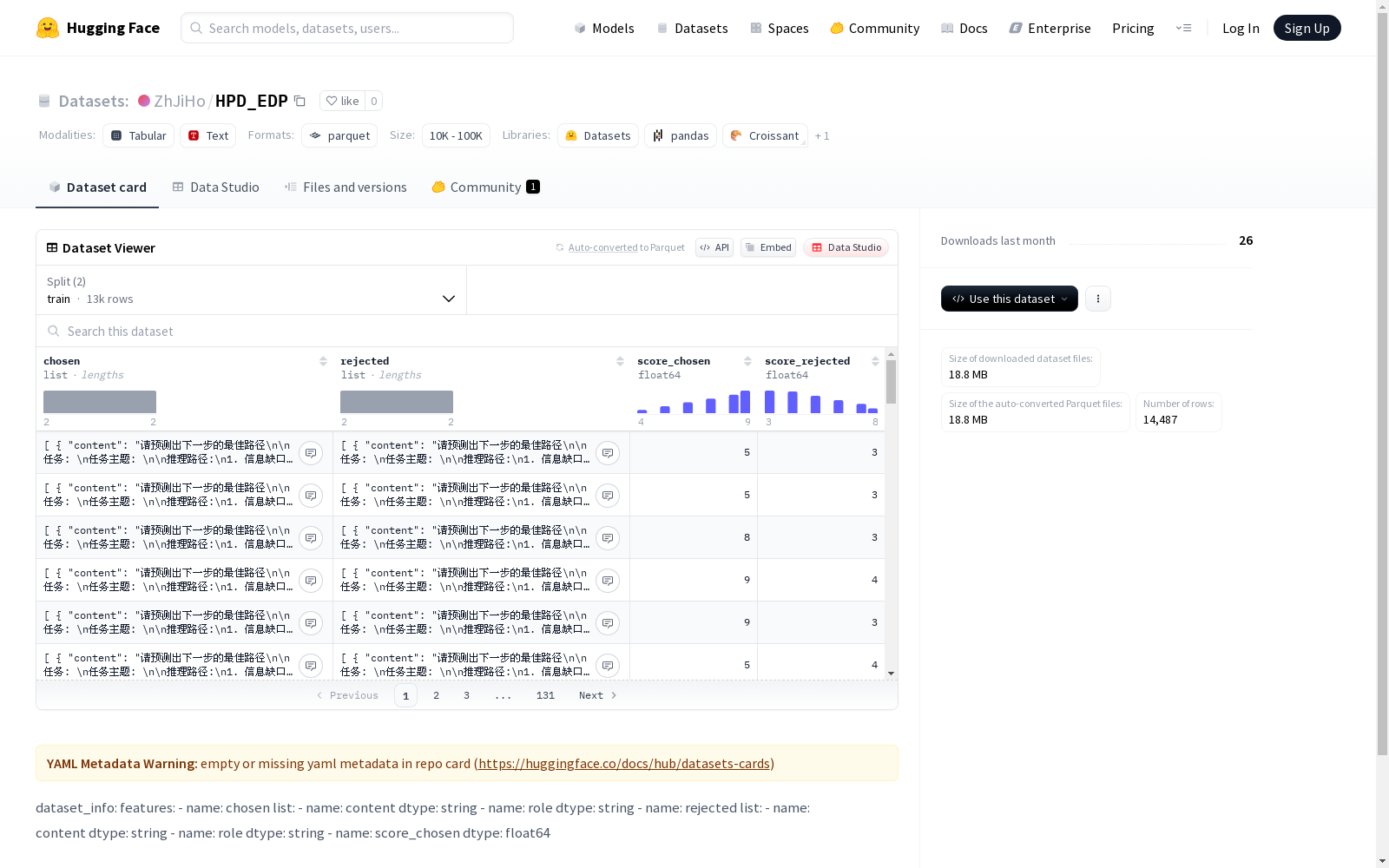Click the Datasets breadcrumb icon
The height and width of the screenshot is (868, 1389).
(44, 102)
